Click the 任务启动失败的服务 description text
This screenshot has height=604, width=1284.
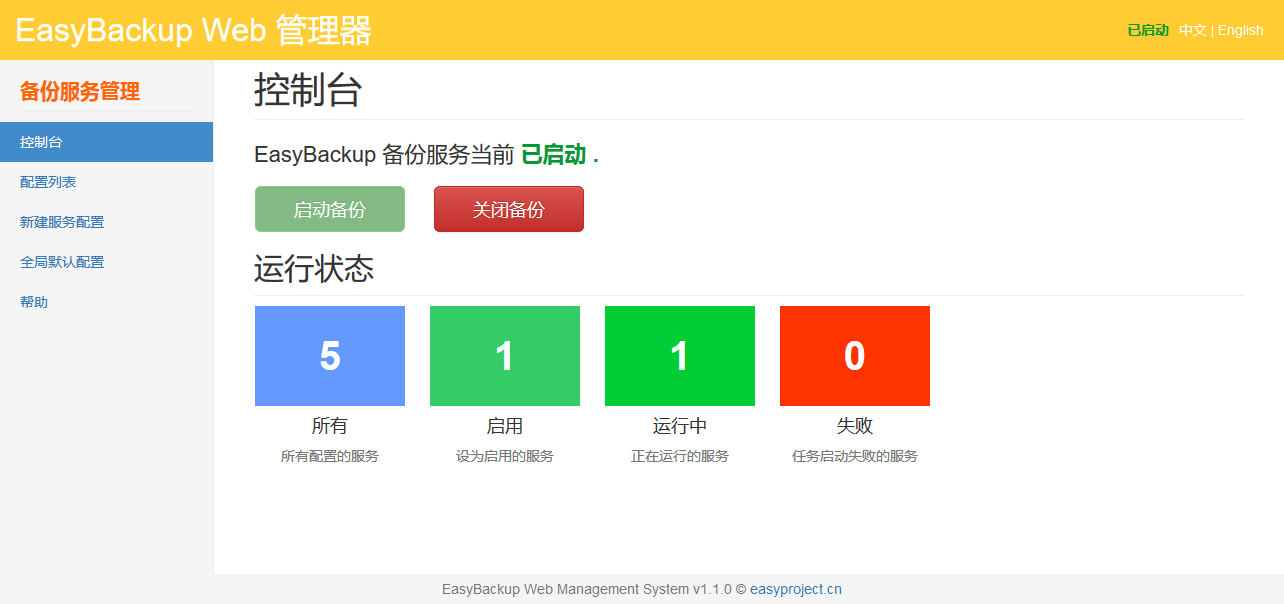[855, 456]
